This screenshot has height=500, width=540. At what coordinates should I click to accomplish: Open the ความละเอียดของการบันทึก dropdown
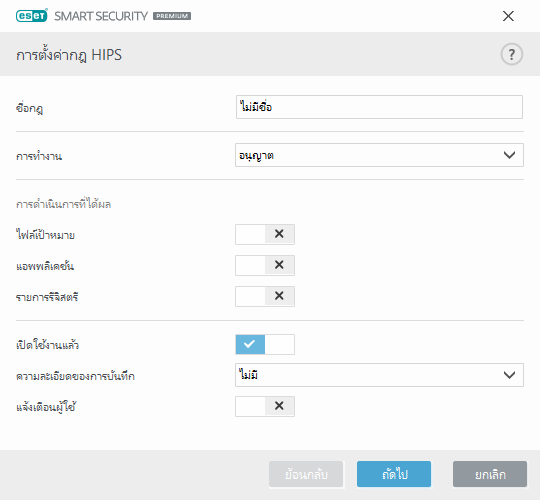(x=379, y=375)
